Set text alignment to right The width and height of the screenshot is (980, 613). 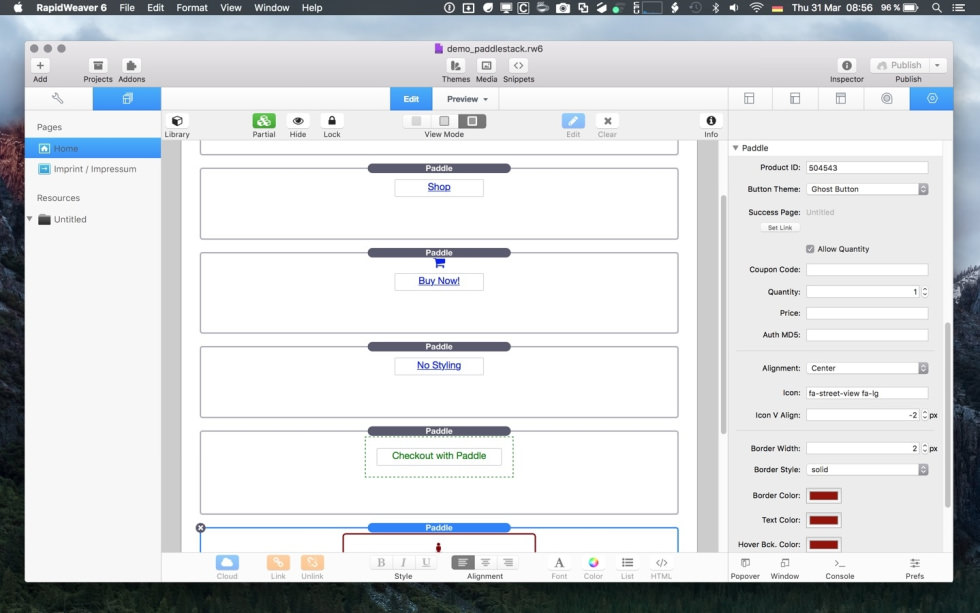pos(508,562)
